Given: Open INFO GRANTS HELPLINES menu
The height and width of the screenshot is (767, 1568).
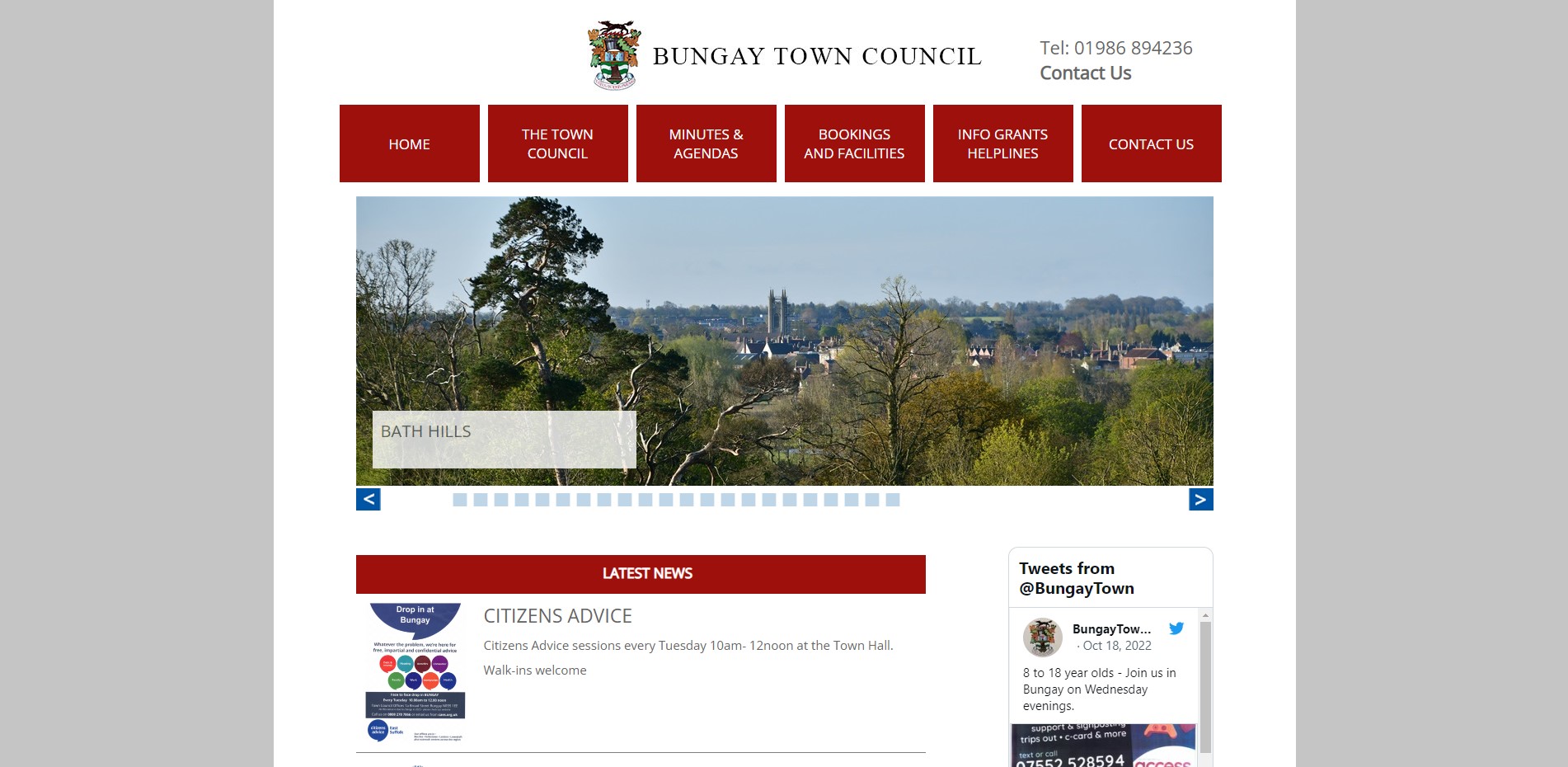Looking at the screenshot, I should (1003, 144).
